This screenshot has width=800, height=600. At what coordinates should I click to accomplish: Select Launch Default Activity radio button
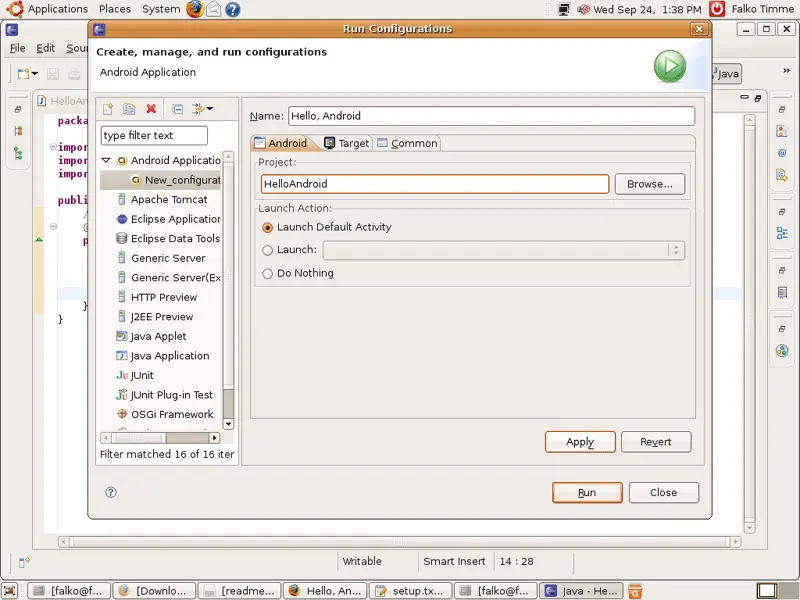coord(267,228)
